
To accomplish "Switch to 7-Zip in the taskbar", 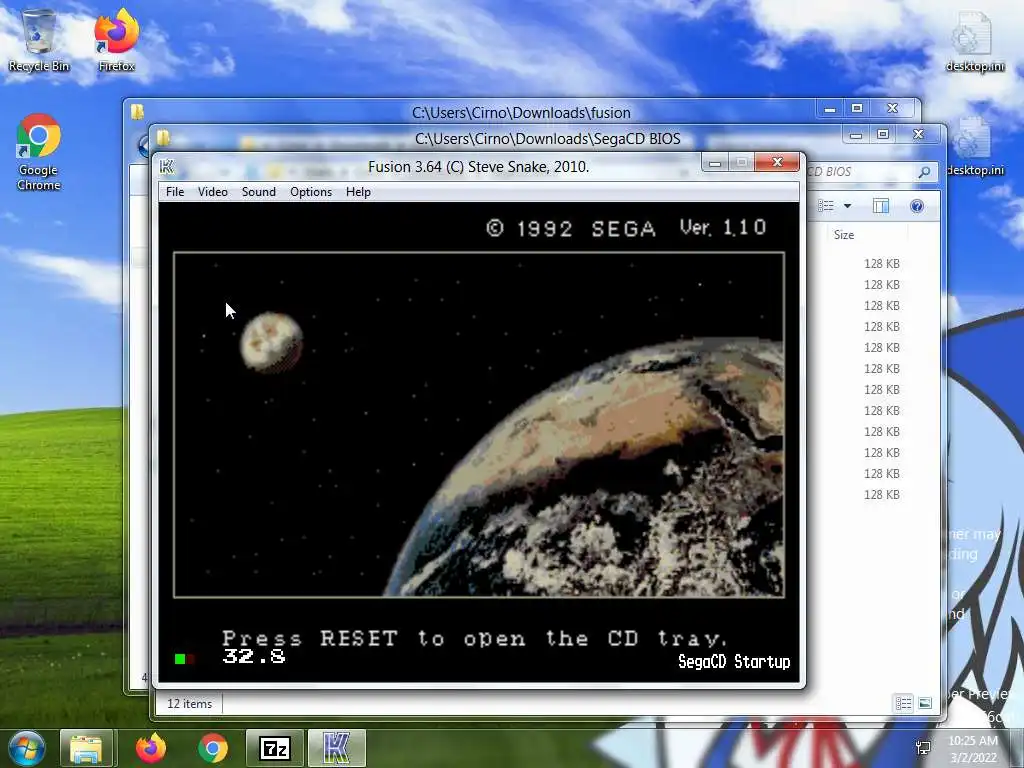I will click(275, 749).
